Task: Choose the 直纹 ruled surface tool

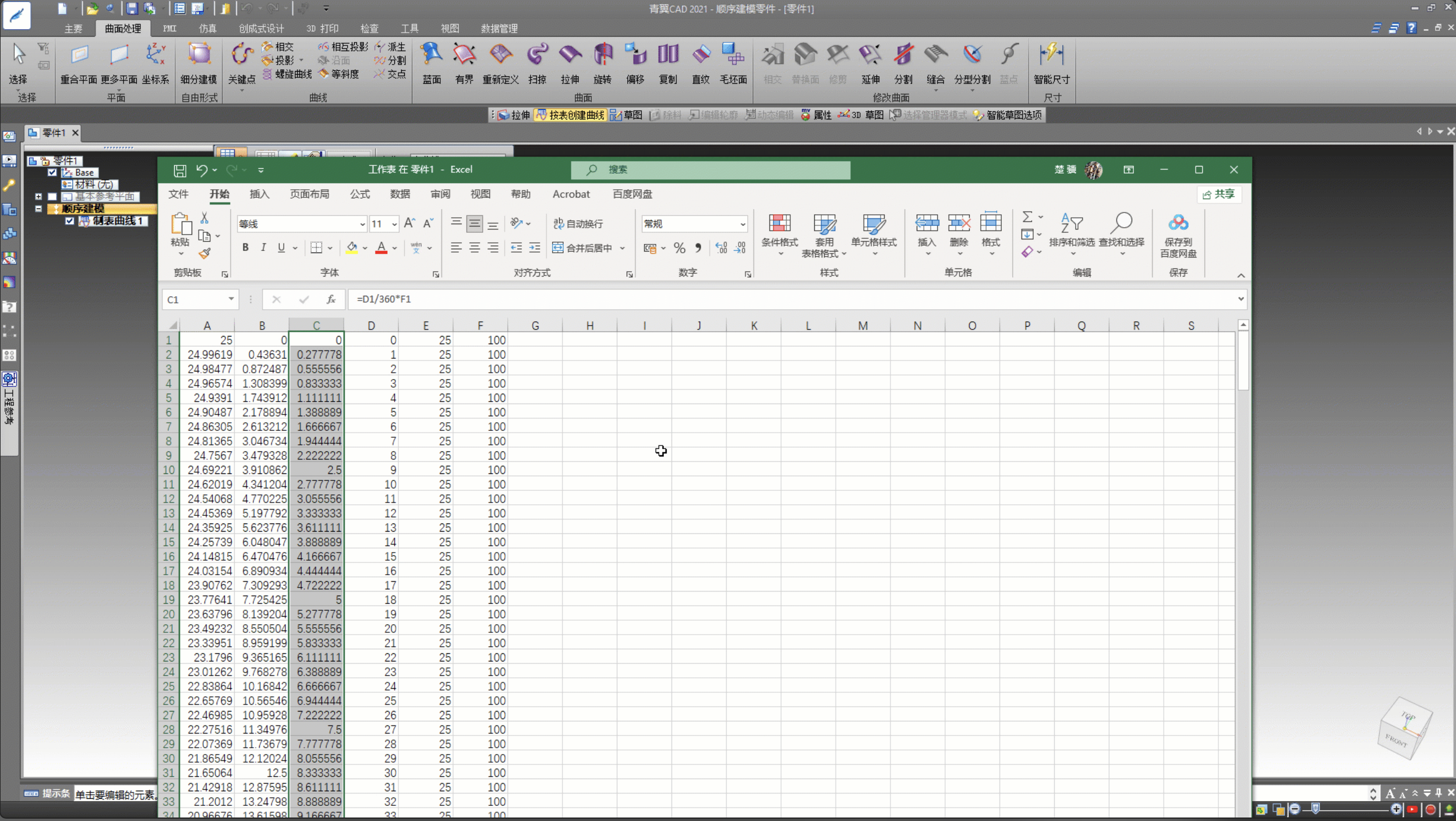Action: (701, 63)
